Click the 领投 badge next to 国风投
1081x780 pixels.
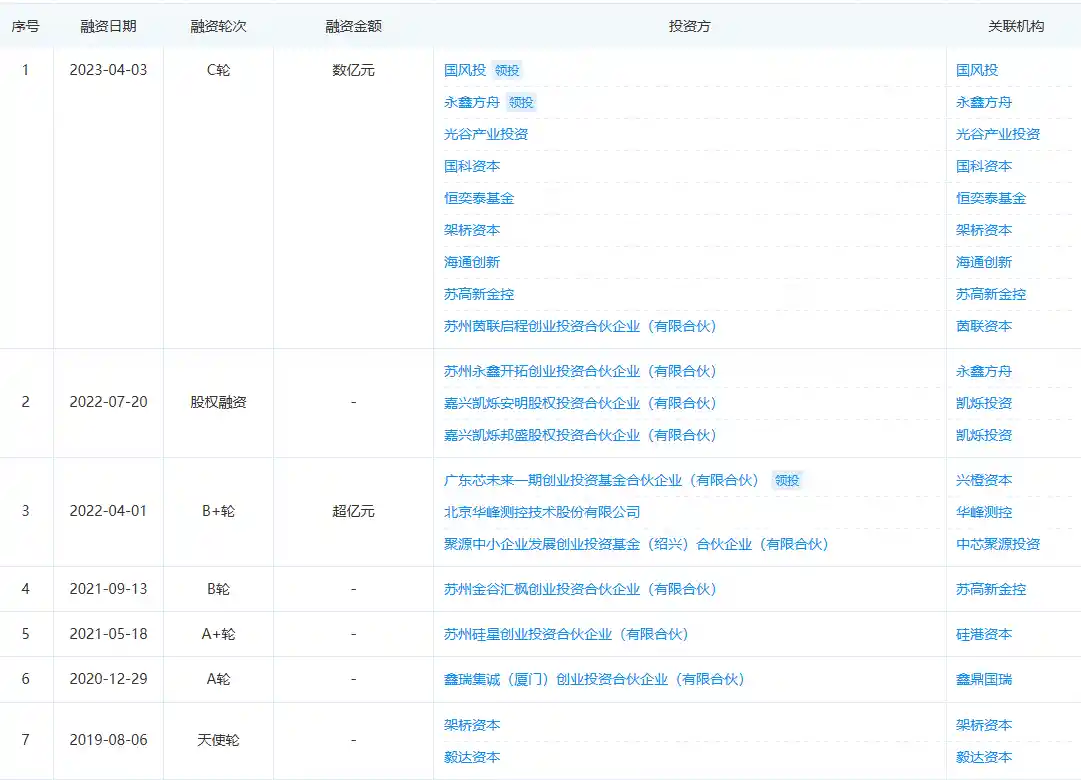point(506,70)
